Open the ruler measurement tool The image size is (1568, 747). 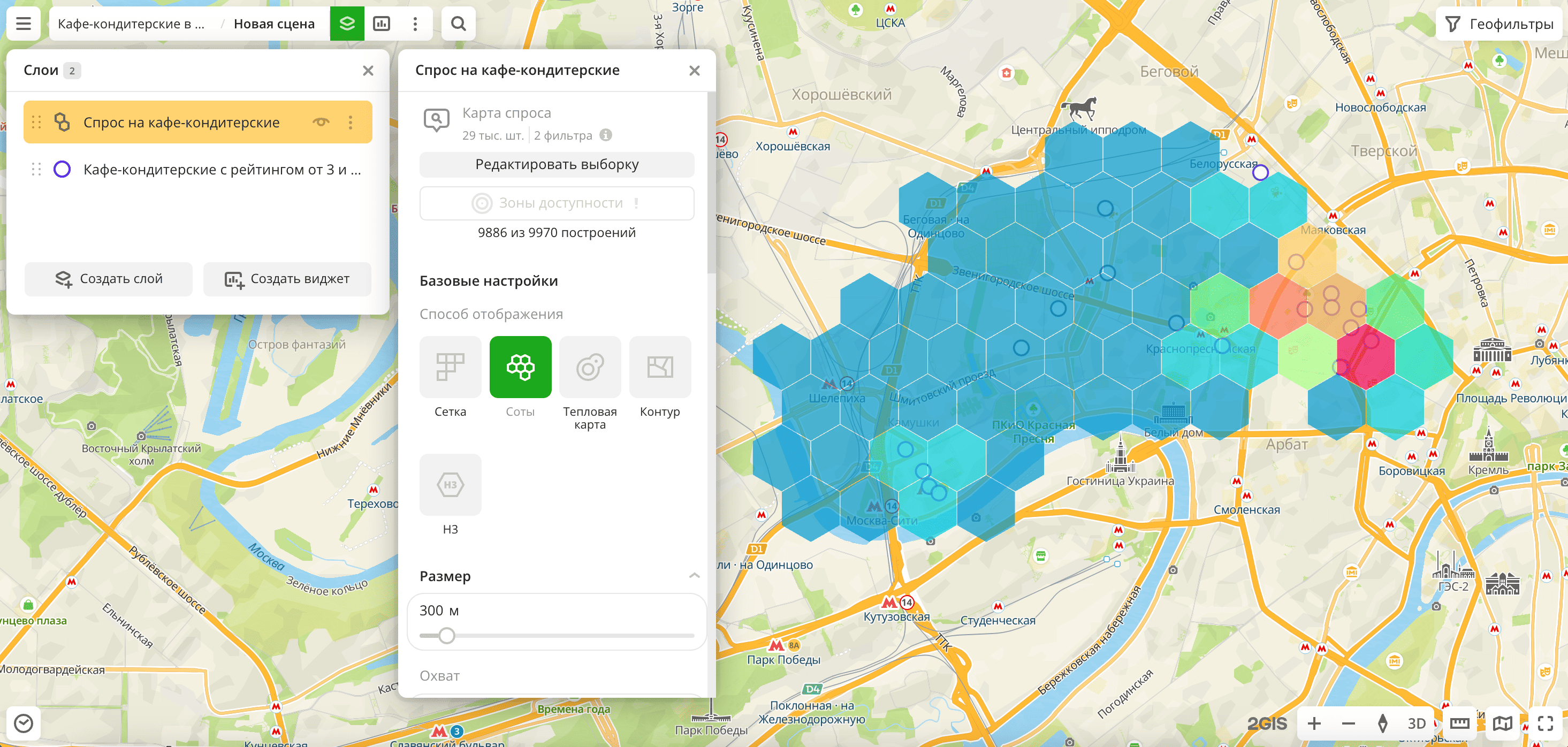(x=1459, y=722)
